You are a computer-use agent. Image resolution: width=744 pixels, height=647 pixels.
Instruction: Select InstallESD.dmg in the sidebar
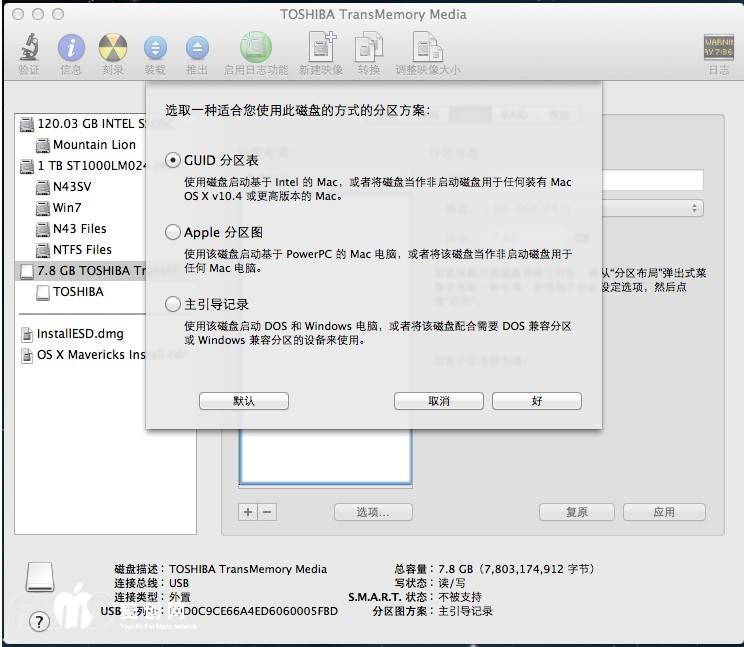pos(80,334)
